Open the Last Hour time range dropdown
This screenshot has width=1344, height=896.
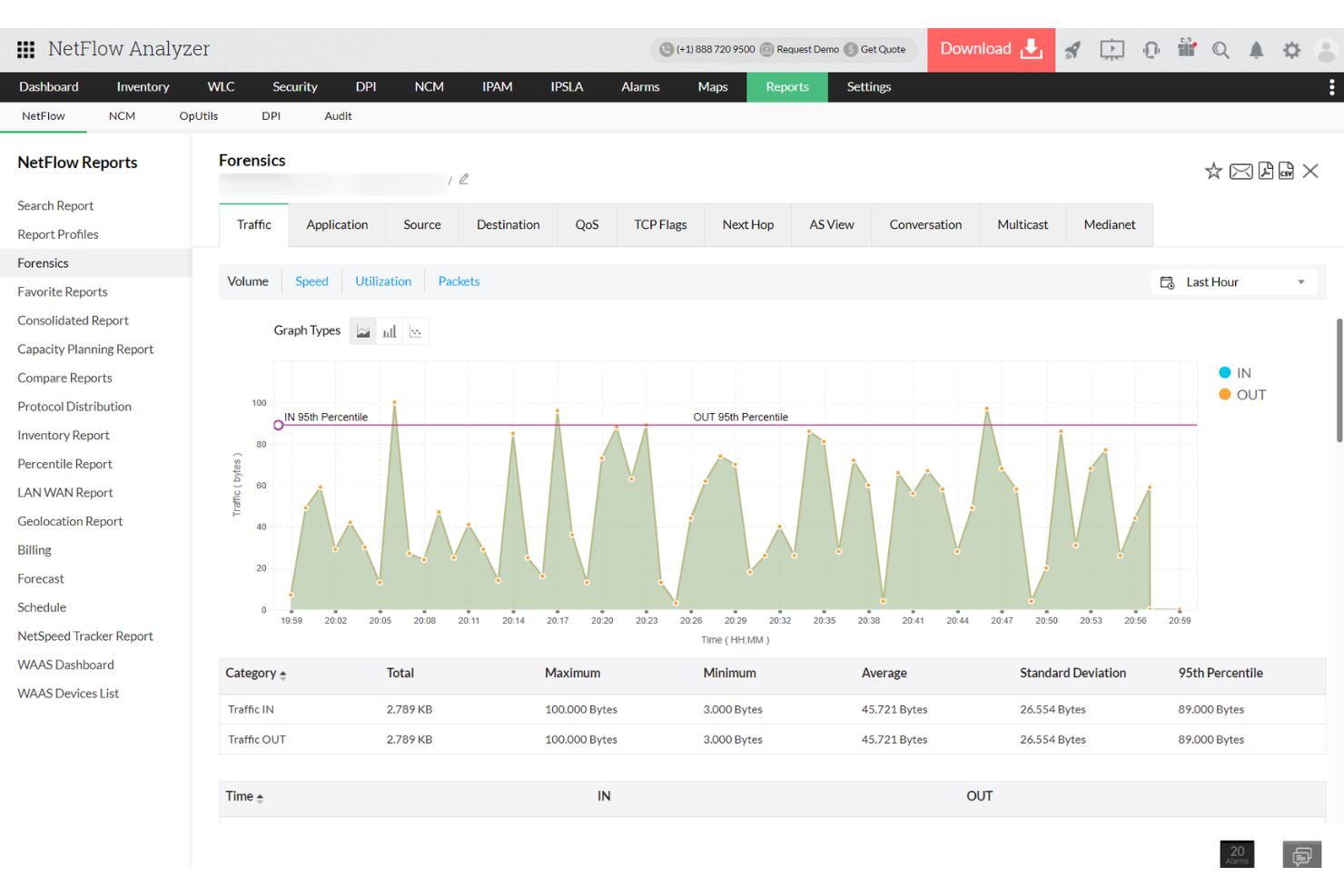(x=1233, y=281)
